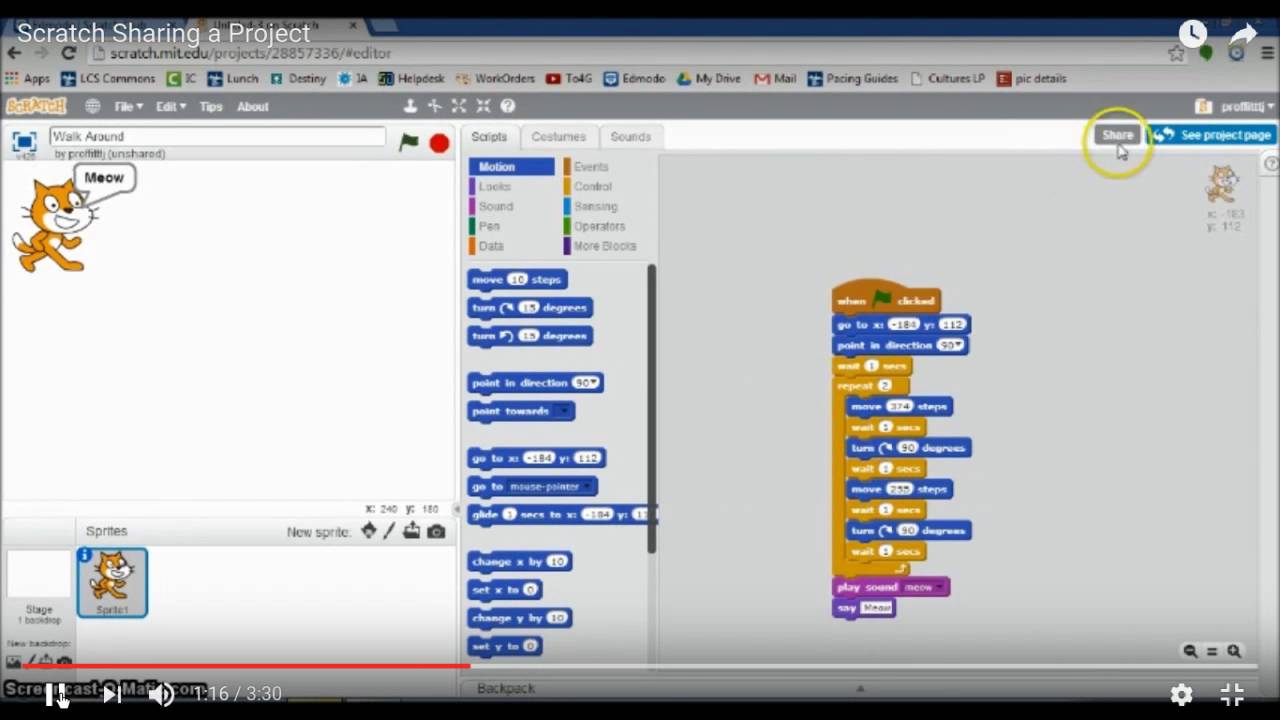Take new sprite from camera
The height and width of the screenshot is (720, 1280).
(436, 531)
